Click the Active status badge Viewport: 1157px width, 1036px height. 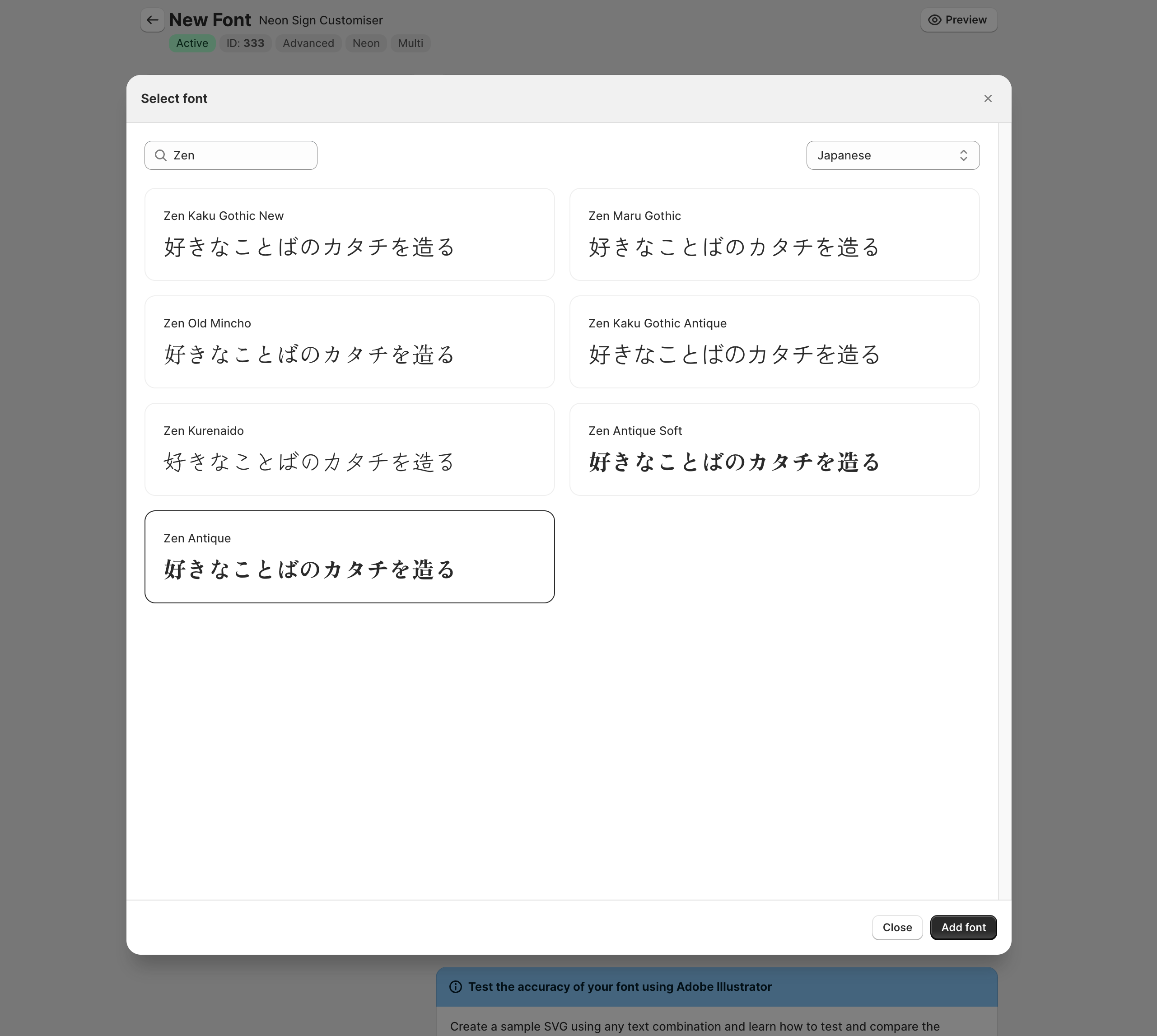click(192, 43)
